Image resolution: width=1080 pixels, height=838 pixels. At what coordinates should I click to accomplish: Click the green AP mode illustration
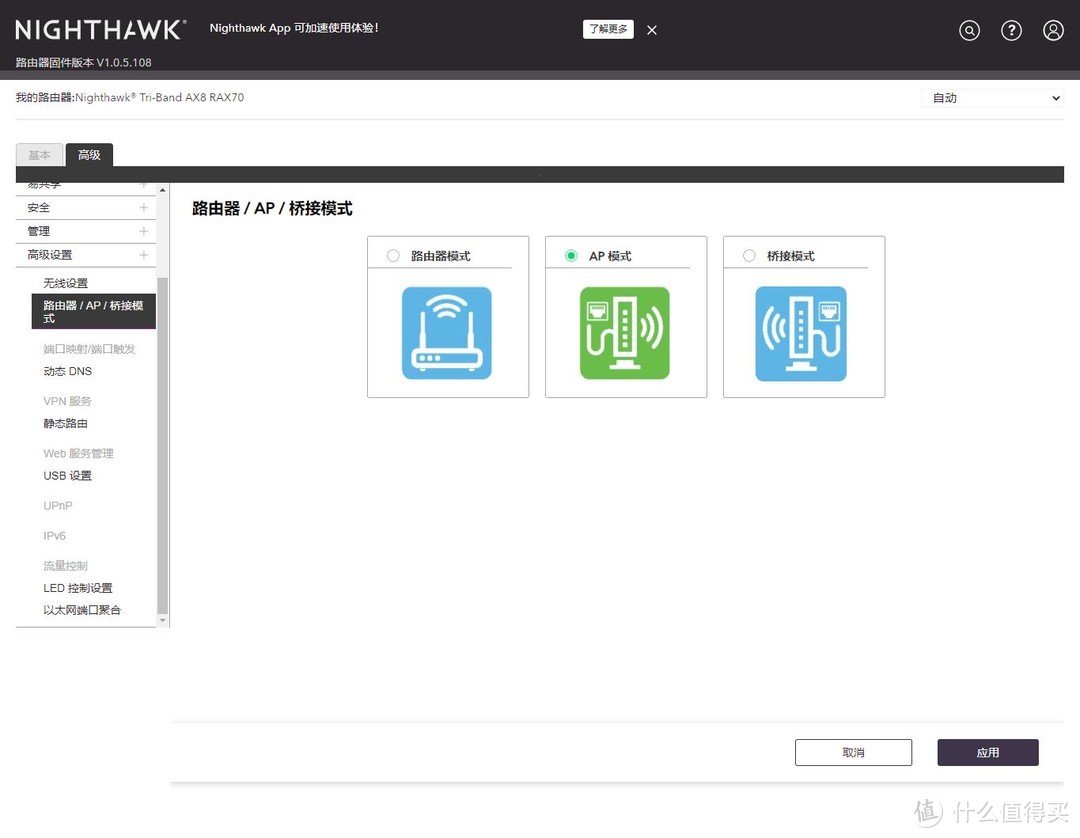pyautogui.click(x=625, y=333)
